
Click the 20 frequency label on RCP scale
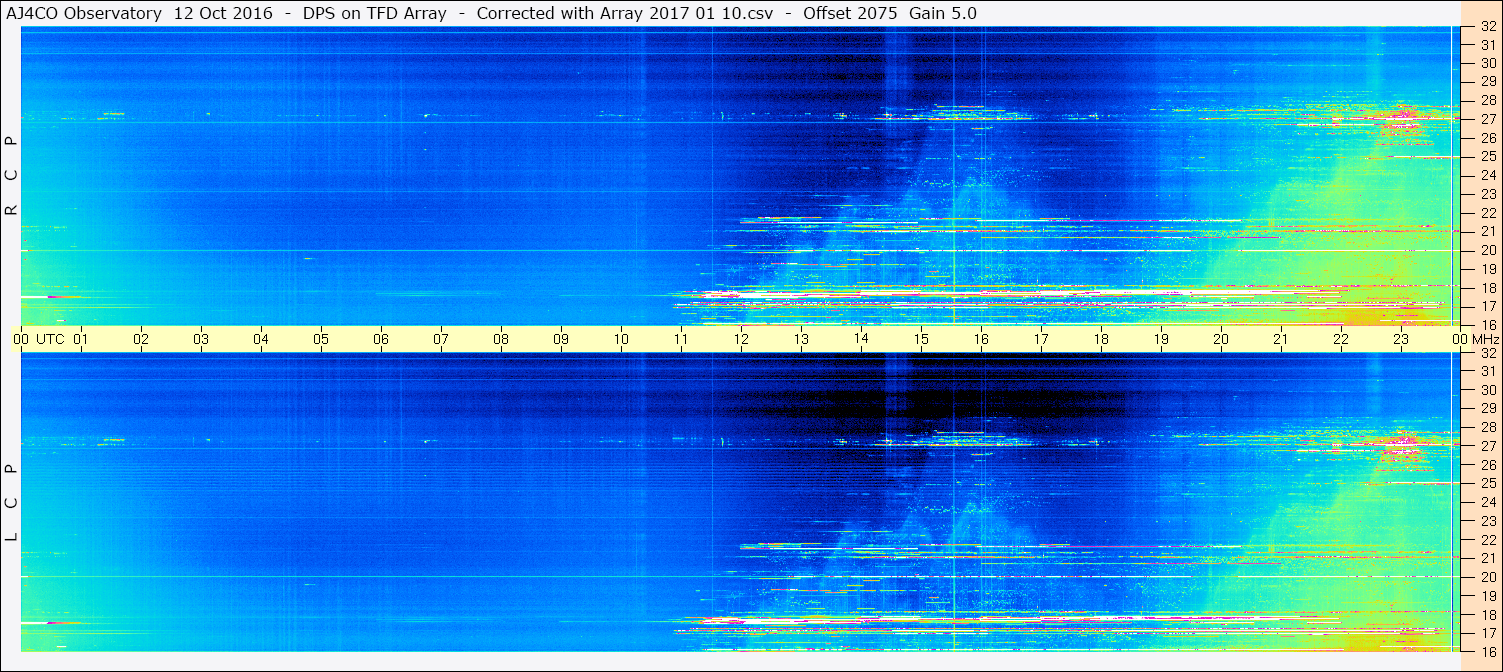click(x=1487, y=250)
